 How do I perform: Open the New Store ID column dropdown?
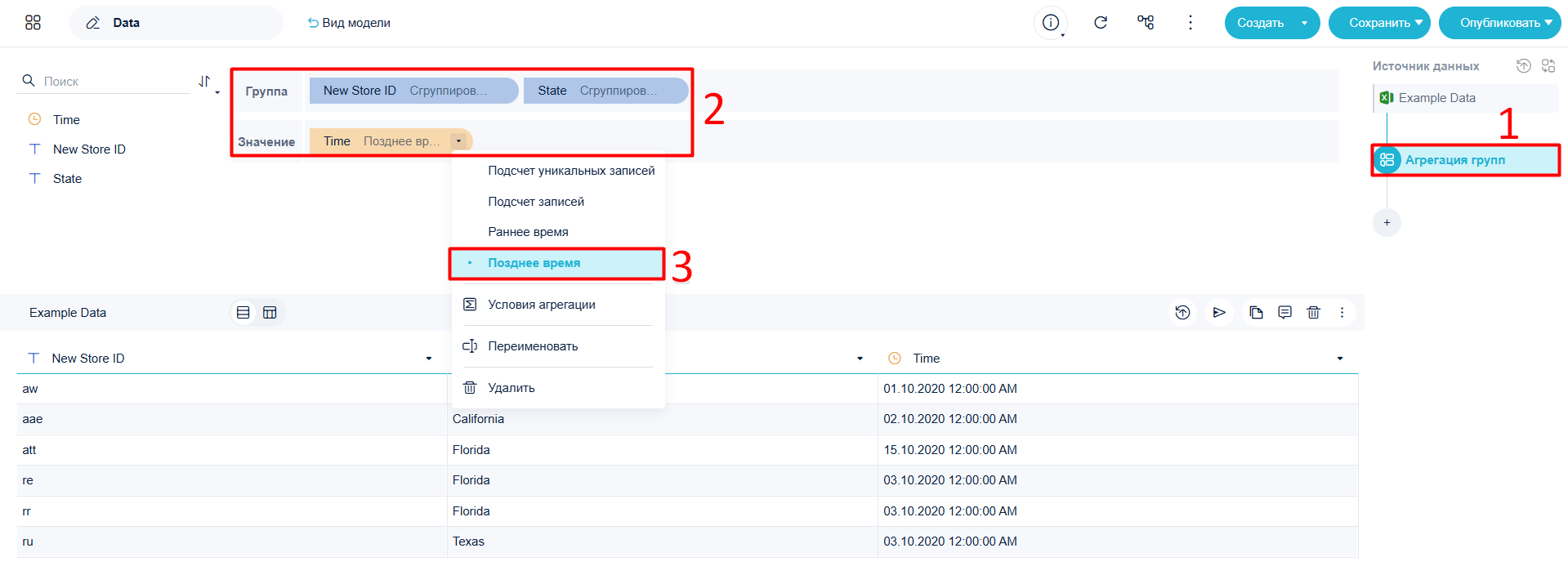[x=429, y=359]
